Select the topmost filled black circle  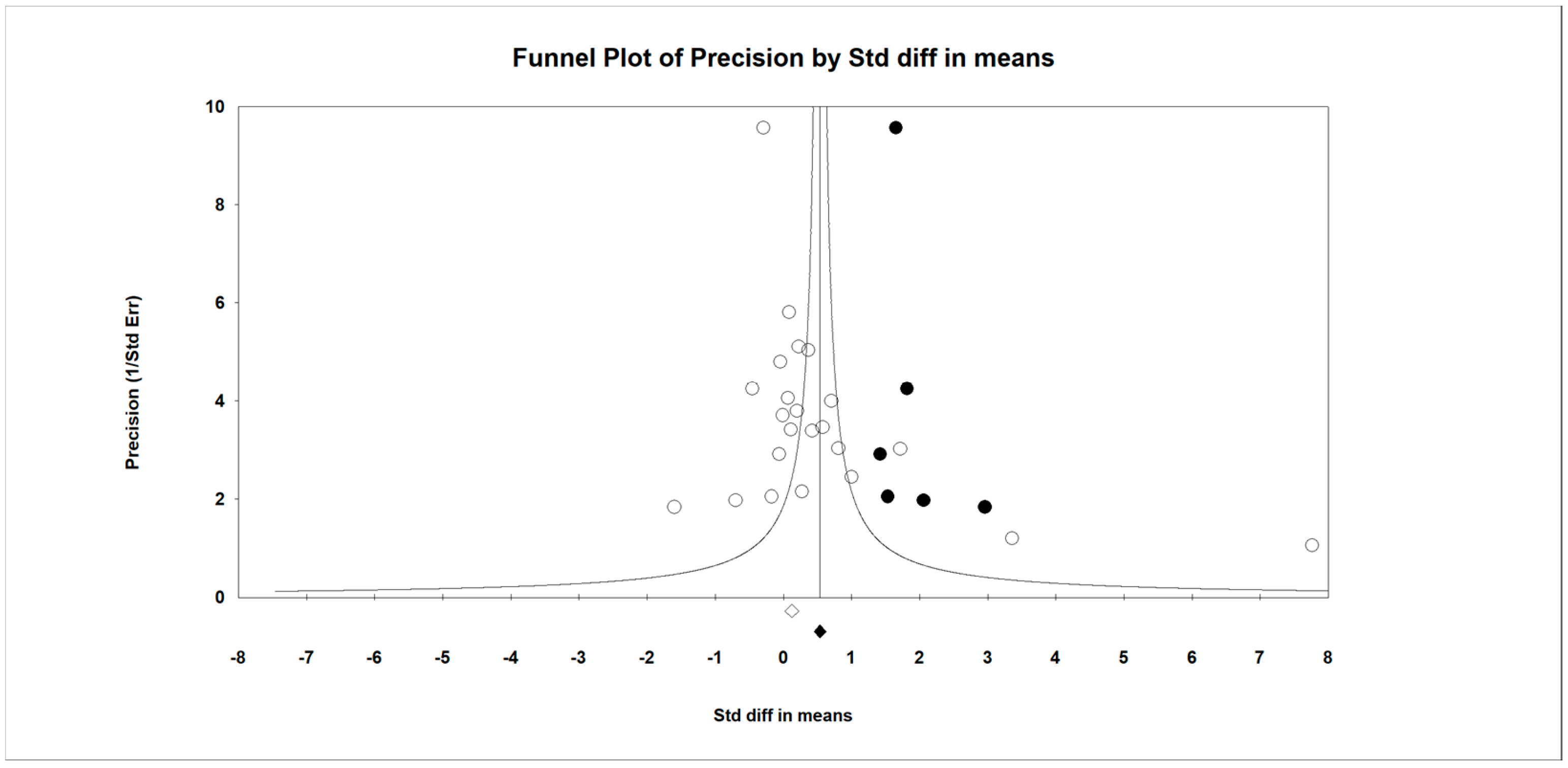[x=895, y=127]
